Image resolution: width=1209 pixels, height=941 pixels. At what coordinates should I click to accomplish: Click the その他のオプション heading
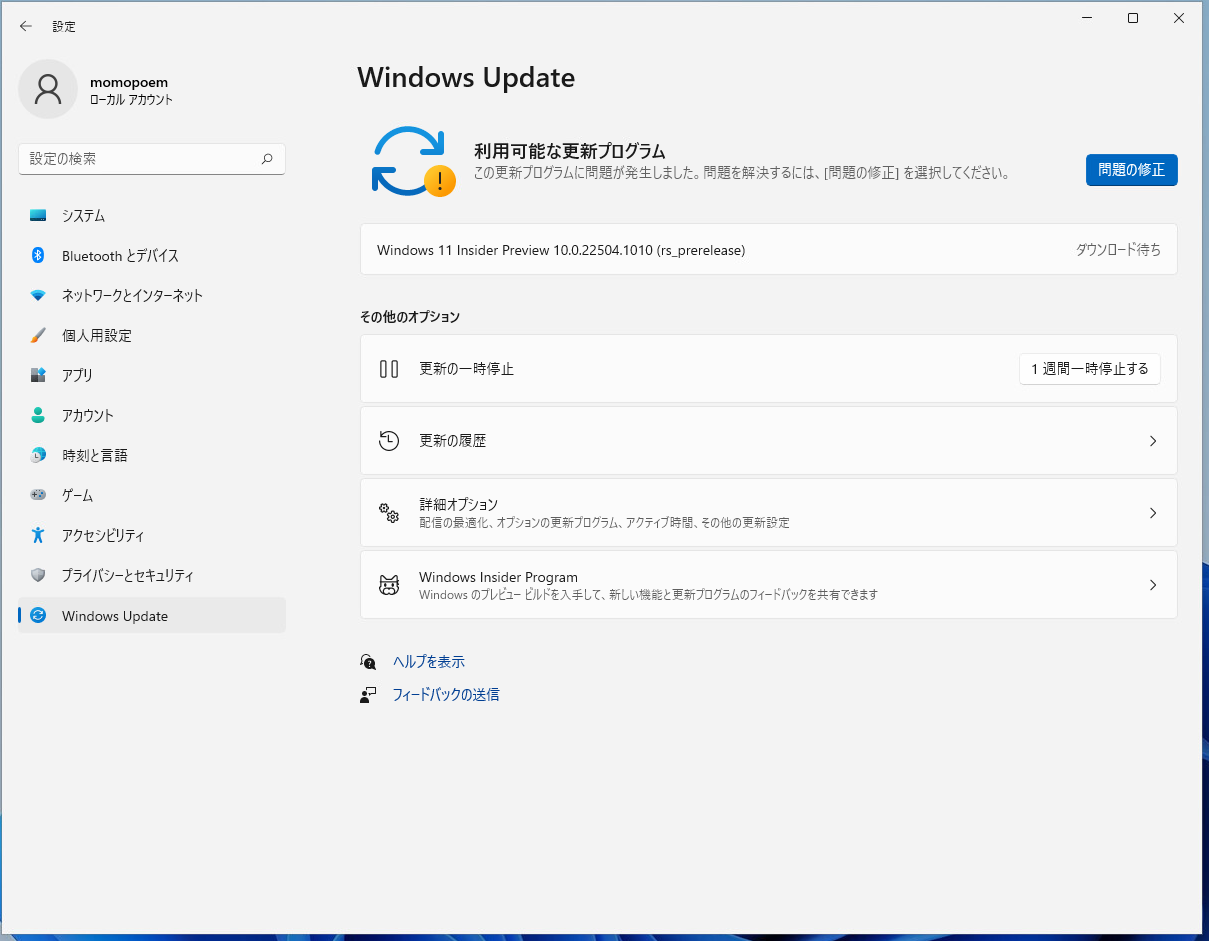[x=410, y=317]
